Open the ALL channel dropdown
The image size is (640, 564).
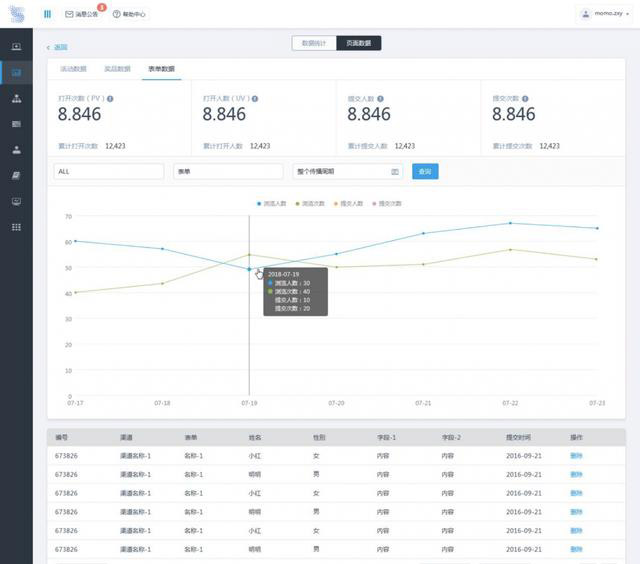[x=108, y=172]
